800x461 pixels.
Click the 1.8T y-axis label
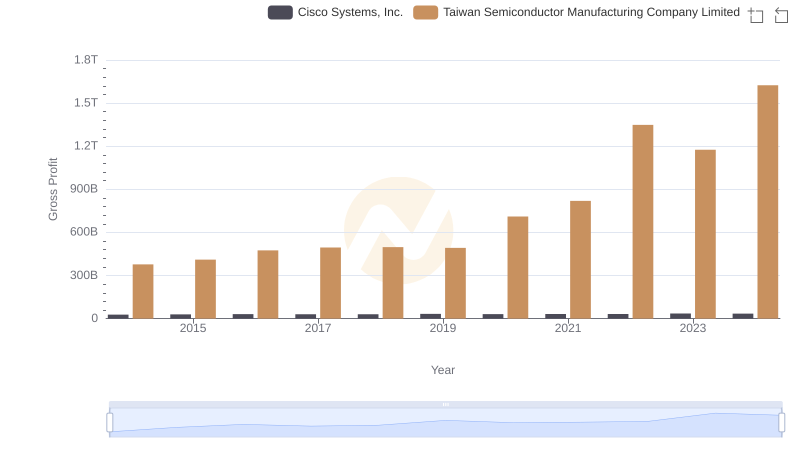coord(86,60)
